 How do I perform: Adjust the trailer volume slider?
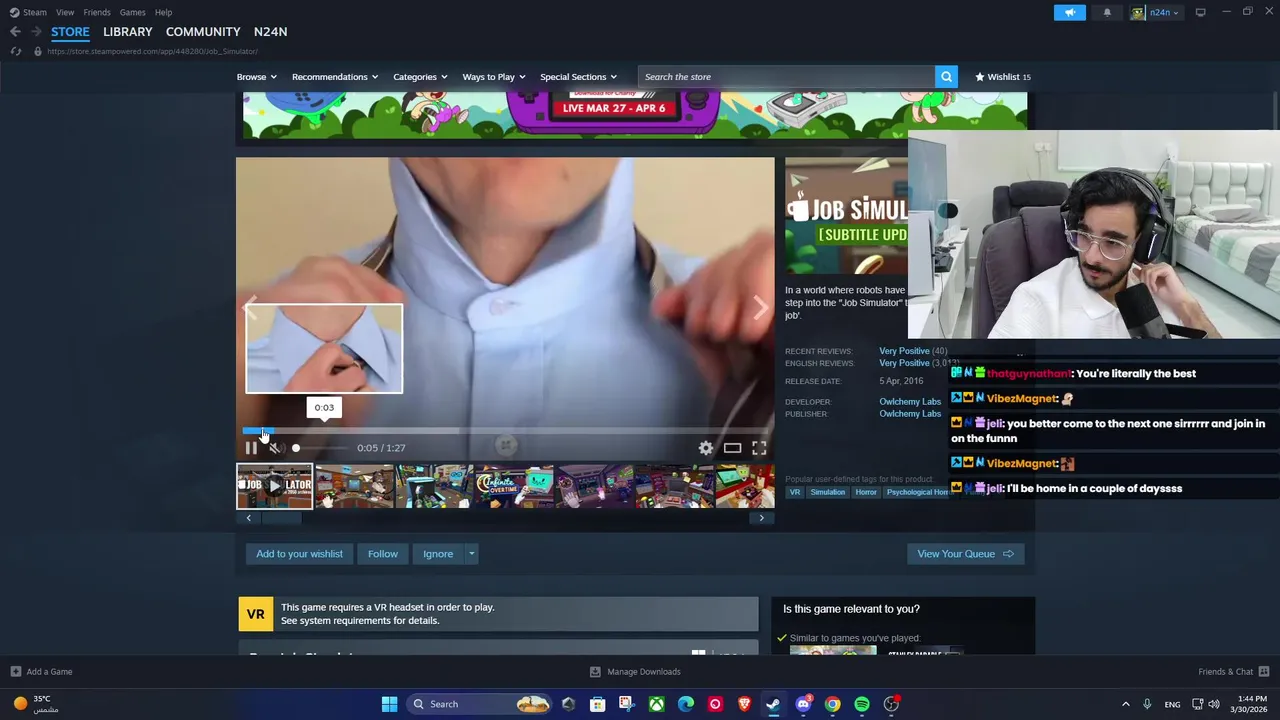tap(320, 448)
